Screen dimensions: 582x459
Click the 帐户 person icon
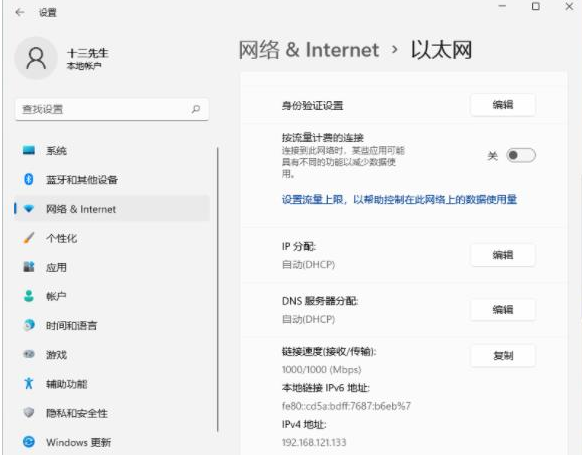[x=29, y=296]
